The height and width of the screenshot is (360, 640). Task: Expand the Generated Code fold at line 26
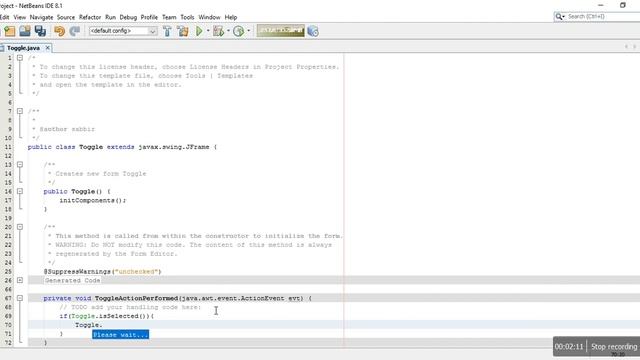(x=20, y=280)
